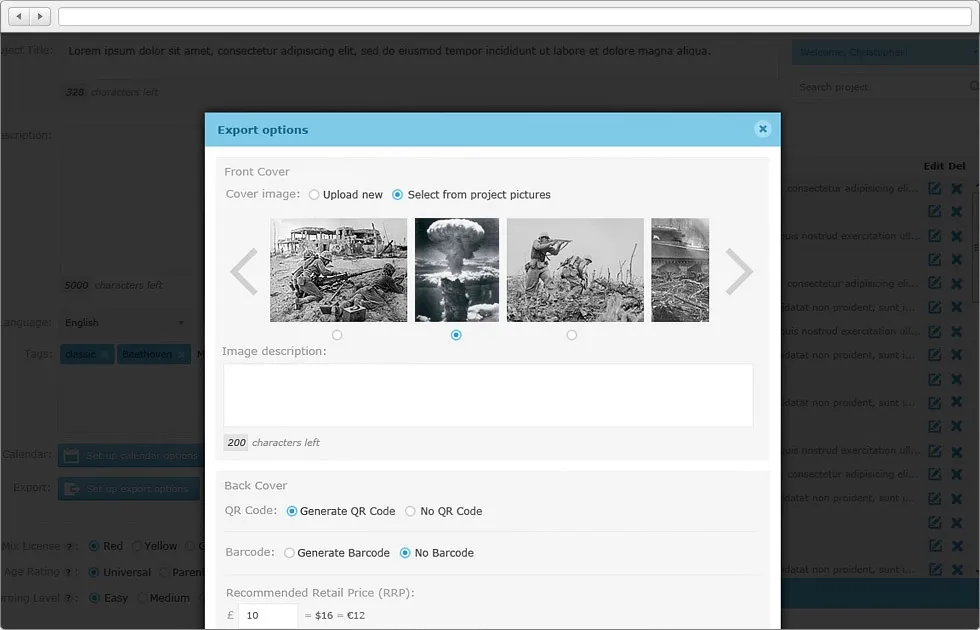The height and width of the screenshot is (630, 980).
Task: Set Mix License to Yellow
Action: click(137, 546)
